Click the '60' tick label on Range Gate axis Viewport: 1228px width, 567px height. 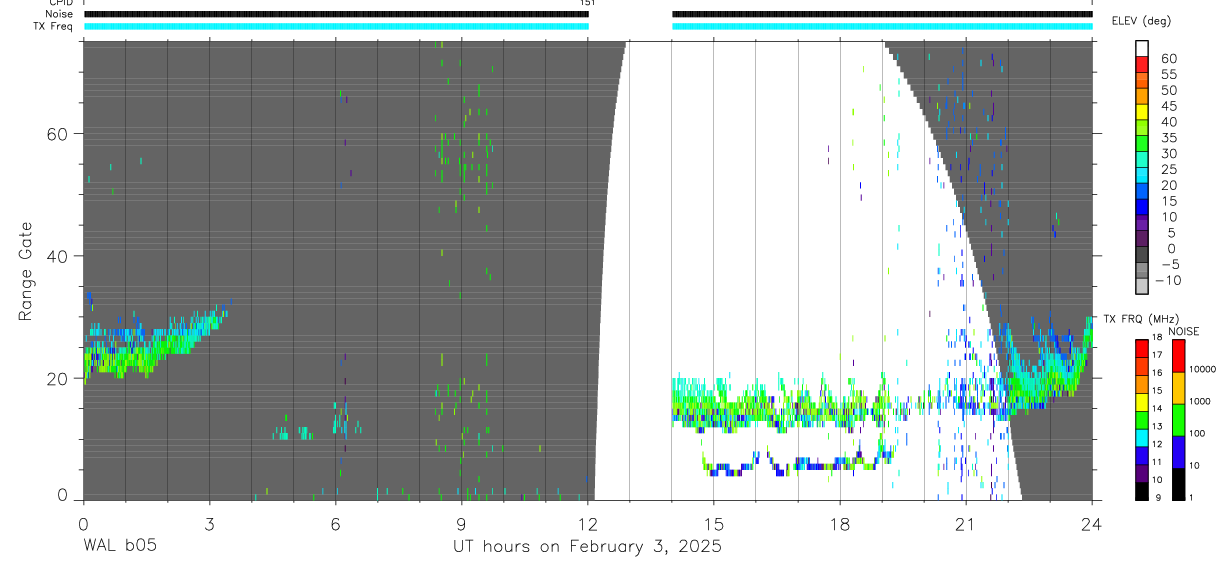point(59,133)
